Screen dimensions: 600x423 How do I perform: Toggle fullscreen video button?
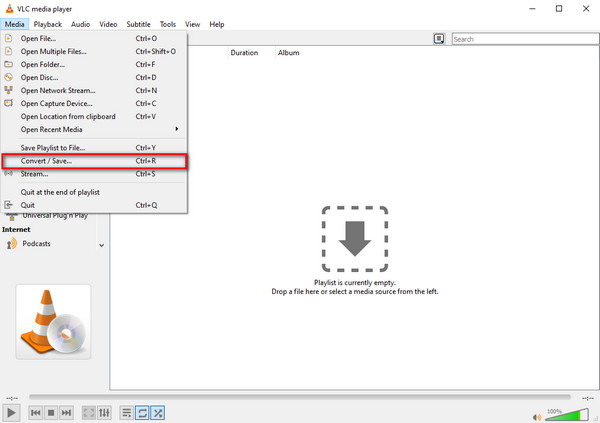pyautogui.click(x=89, y=413)
